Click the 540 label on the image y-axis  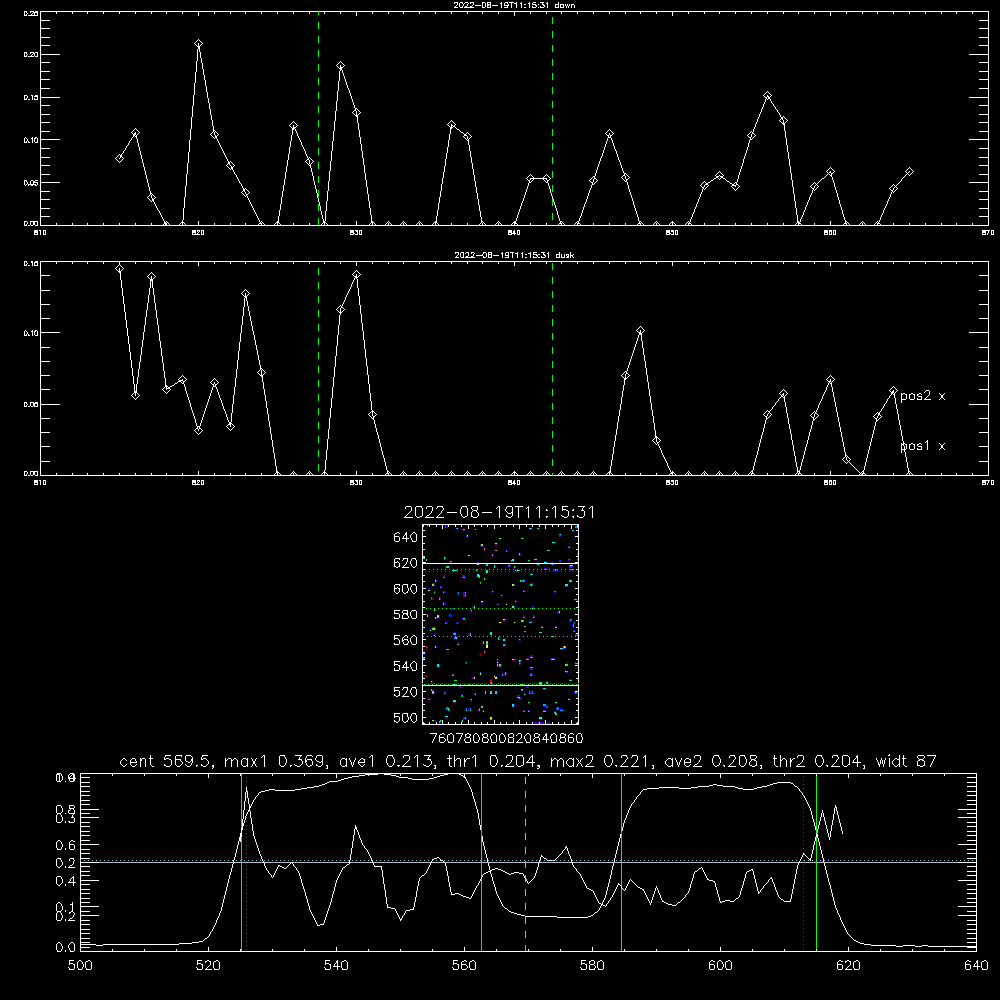pyautogui.click(x=406, y=666)
